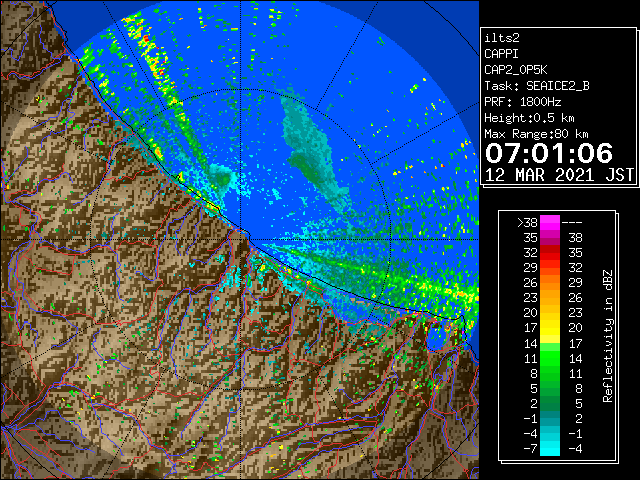640x480 pixels.
Task: Click the "CAP2_OP5K" text line
Action: 516,70
